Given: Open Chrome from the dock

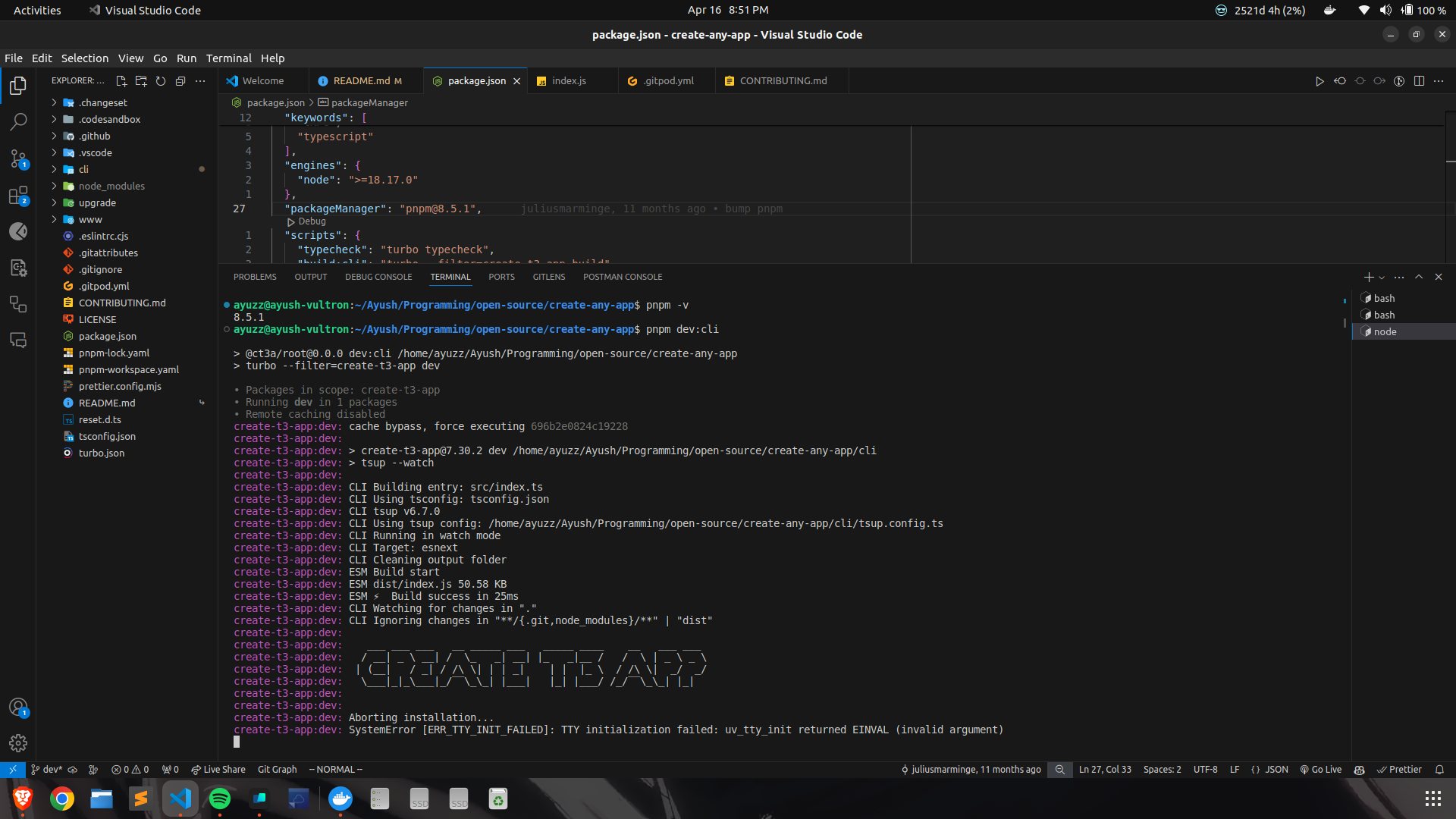Looking at the screenshot, I should 62,799.
